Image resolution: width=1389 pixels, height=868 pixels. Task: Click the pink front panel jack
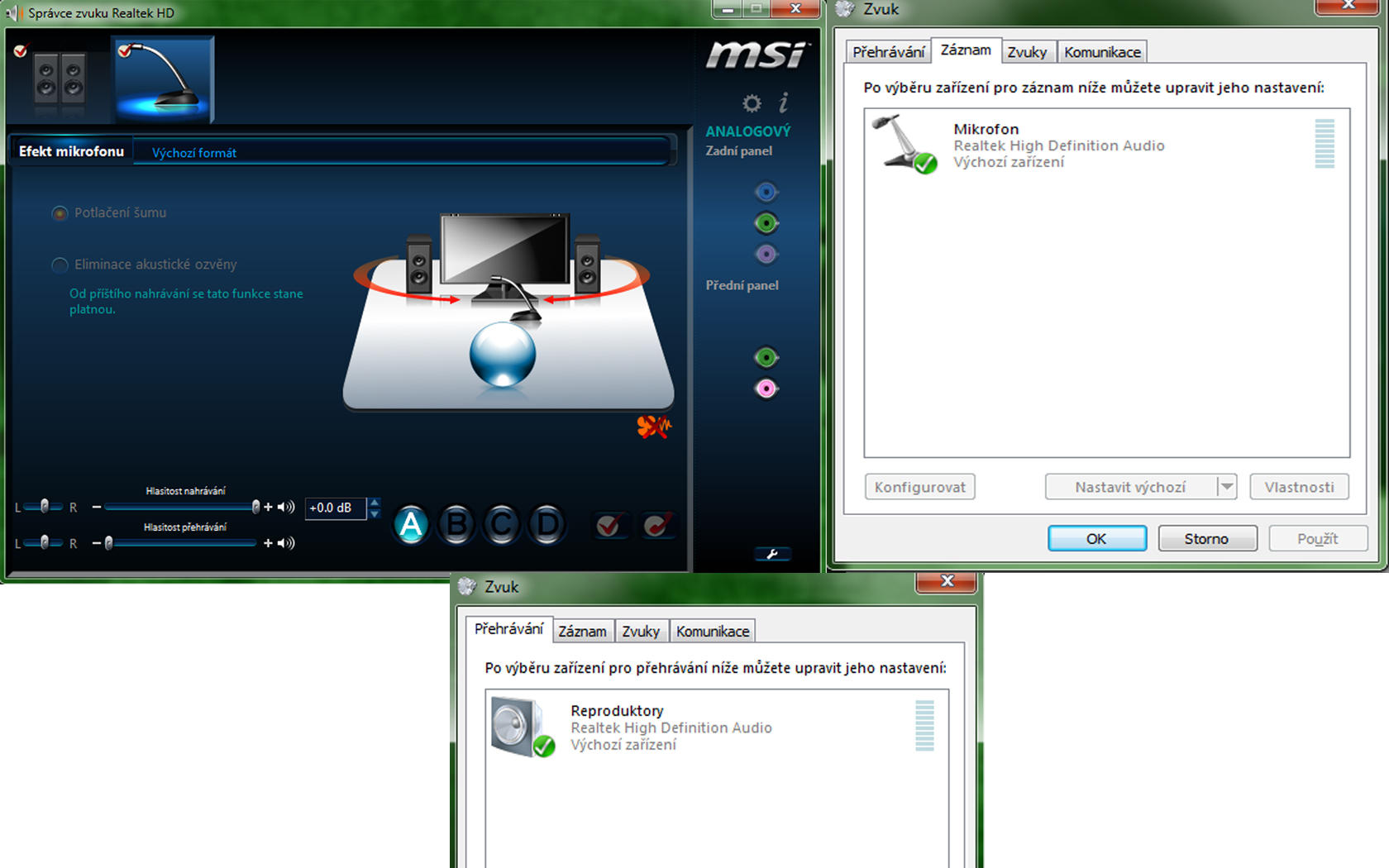766,389
